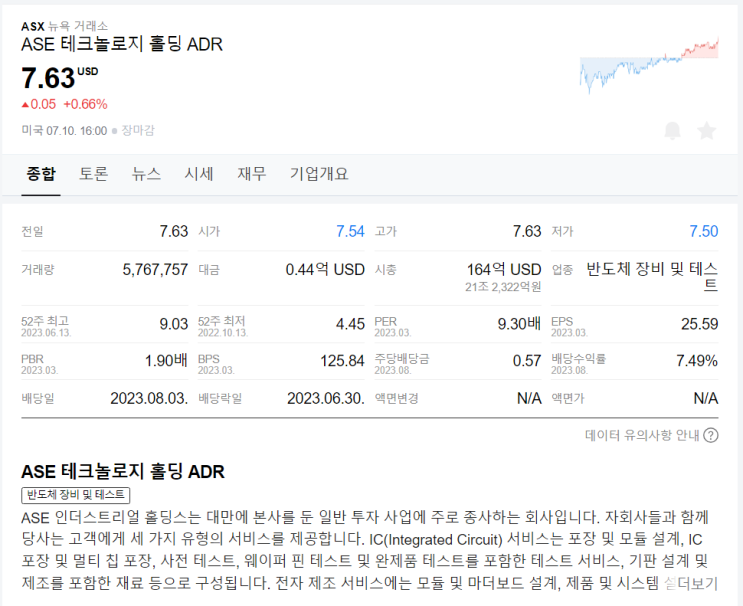This screenshot has width=743, height=606.
Task: Click the 배당일 date 2023.08.03.
Action: coord(149,398)
